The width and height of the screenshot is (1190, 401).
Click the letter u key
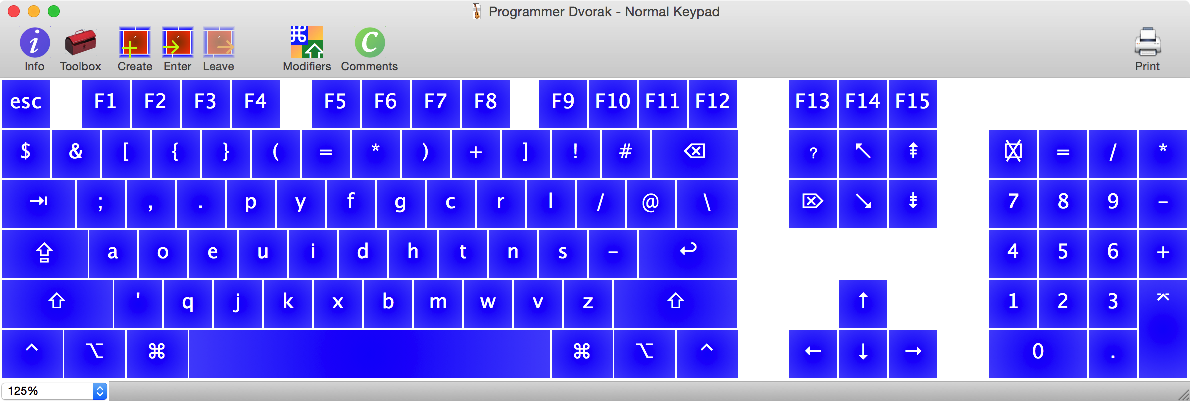pos(263,254)
